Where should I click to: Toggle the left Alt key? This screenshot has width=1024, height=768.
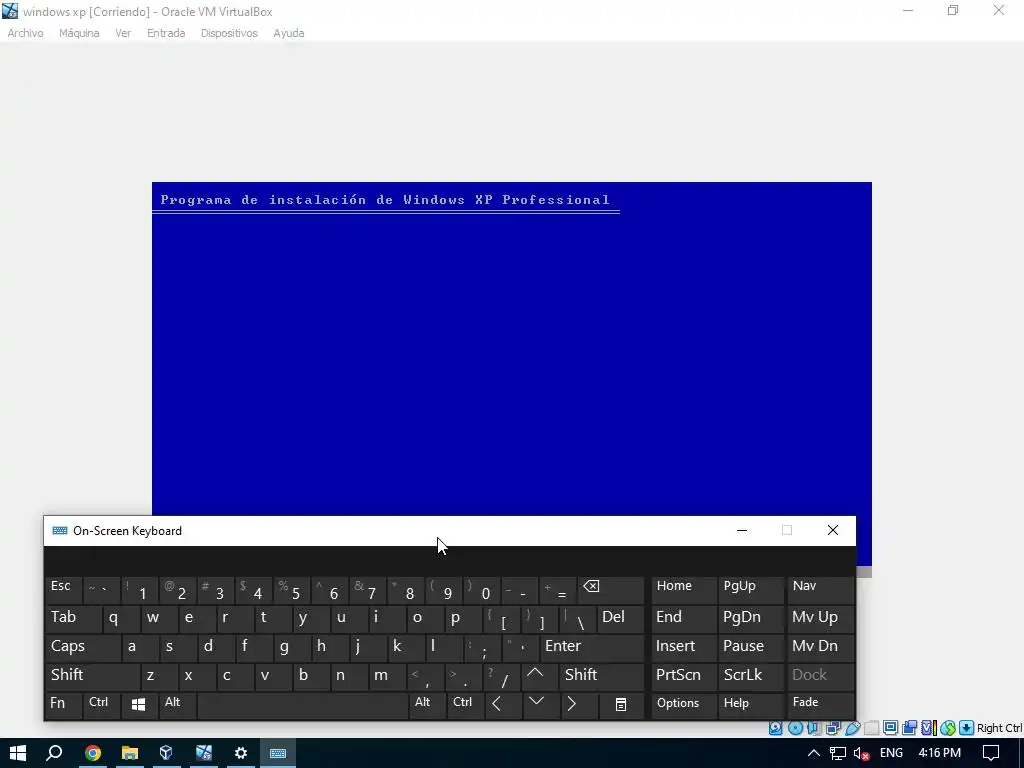coord(176,705)
